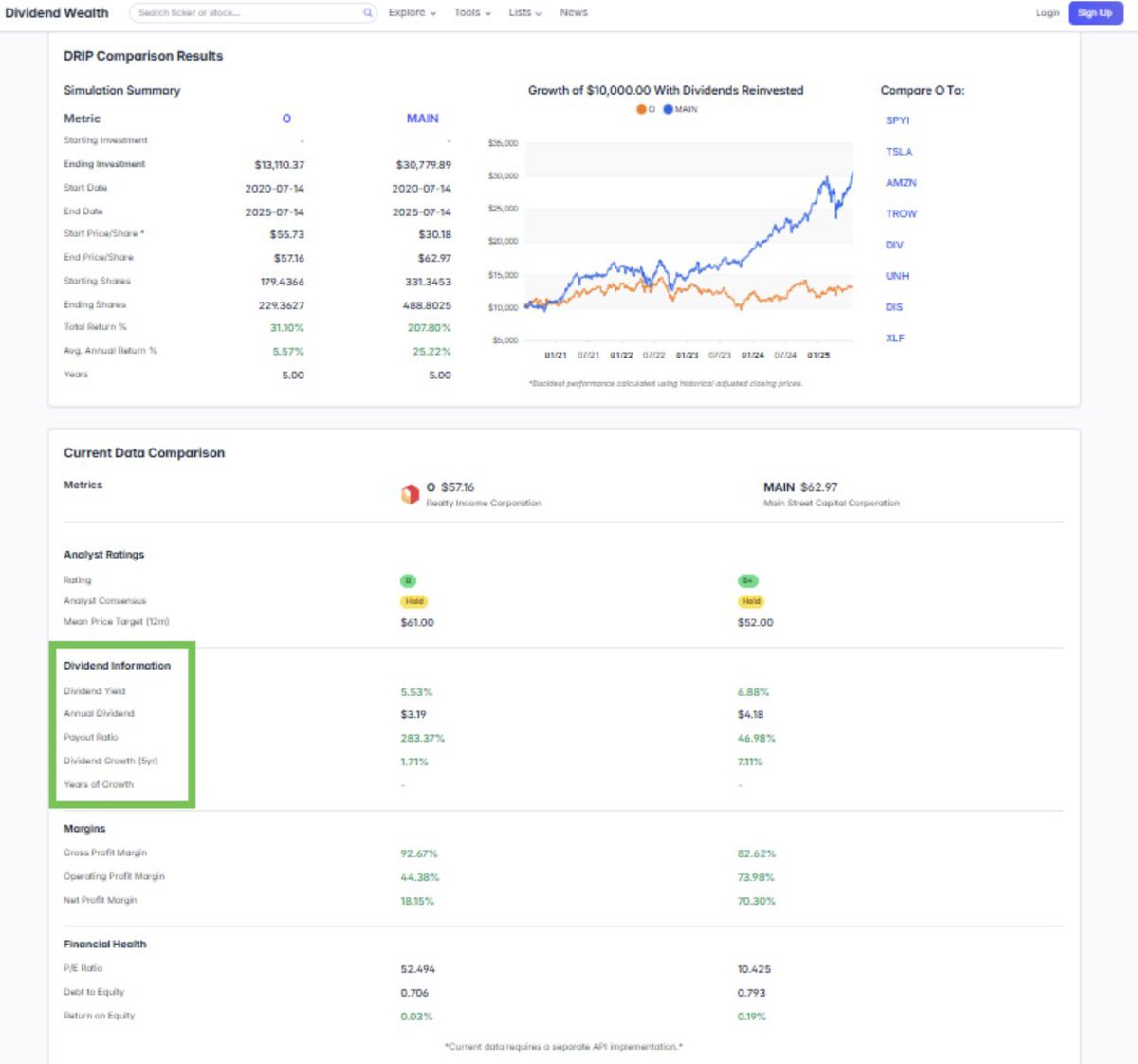This screenshot has width=1138, height=1064.
Task: Open the Lists dropdown menu
Action: point(524,13)
